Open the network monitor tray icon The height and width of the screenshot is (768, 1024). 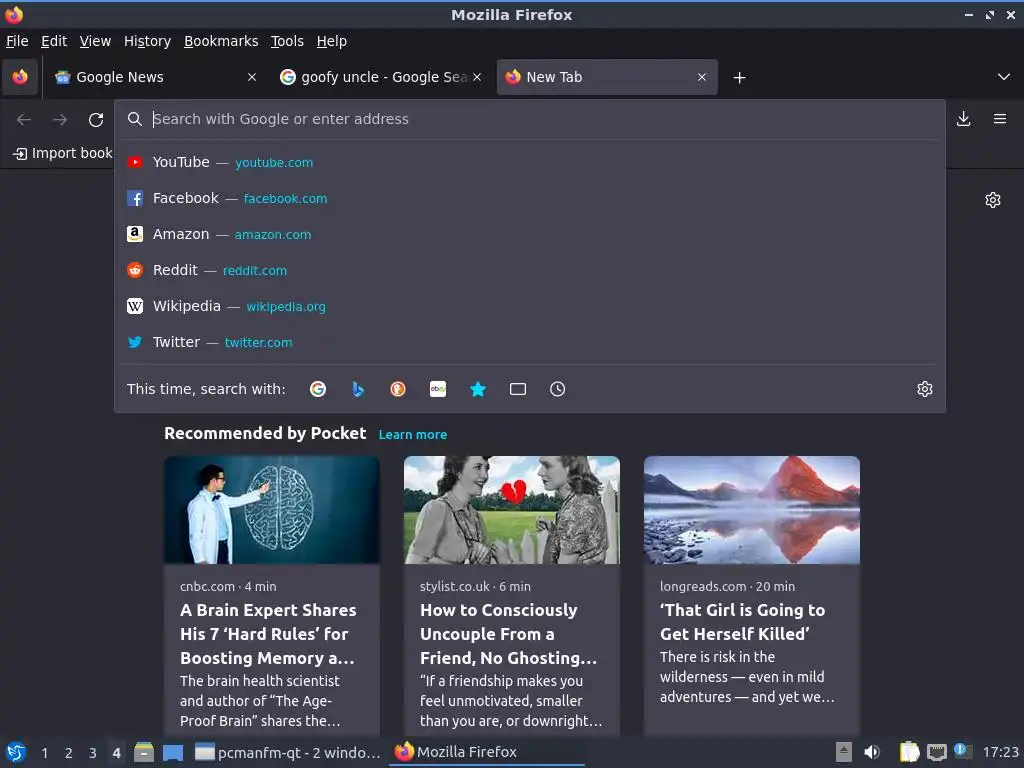pos(937,752)
